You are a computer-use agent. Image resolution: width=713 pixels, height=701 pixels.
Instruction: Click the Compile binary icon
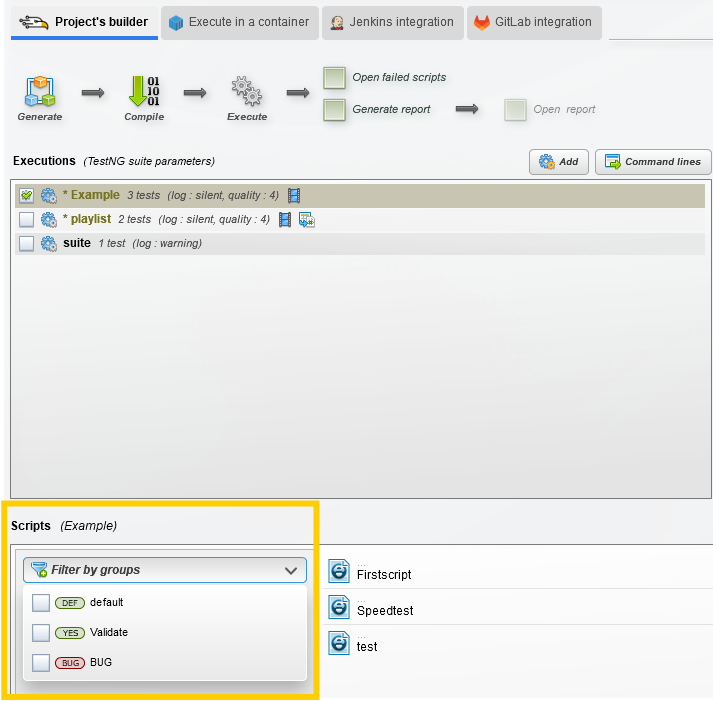(x=144, y=91)
